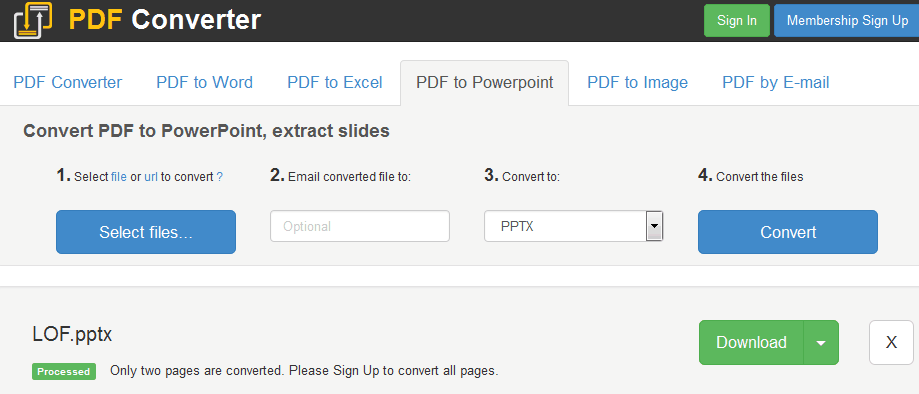Go to the PDF to Image tab
Screen dimensions: 919x394
click(637, 83)
